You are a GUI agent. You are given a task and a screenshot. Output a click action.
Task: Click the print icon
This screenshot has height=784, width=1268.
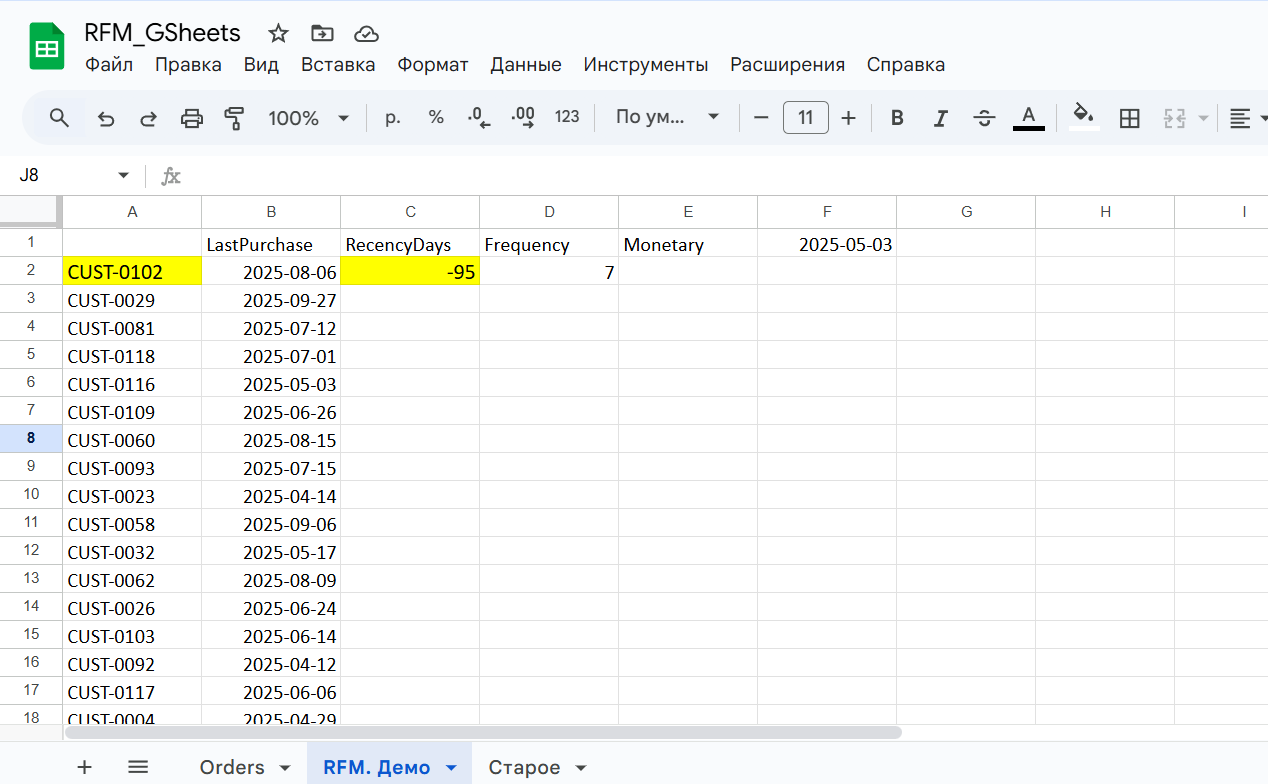click(191, 118)
